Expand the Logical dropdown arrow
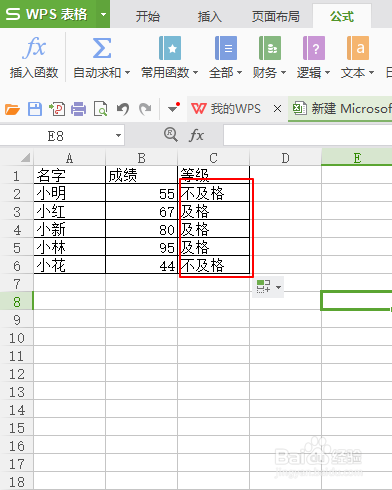 [327, 72]
